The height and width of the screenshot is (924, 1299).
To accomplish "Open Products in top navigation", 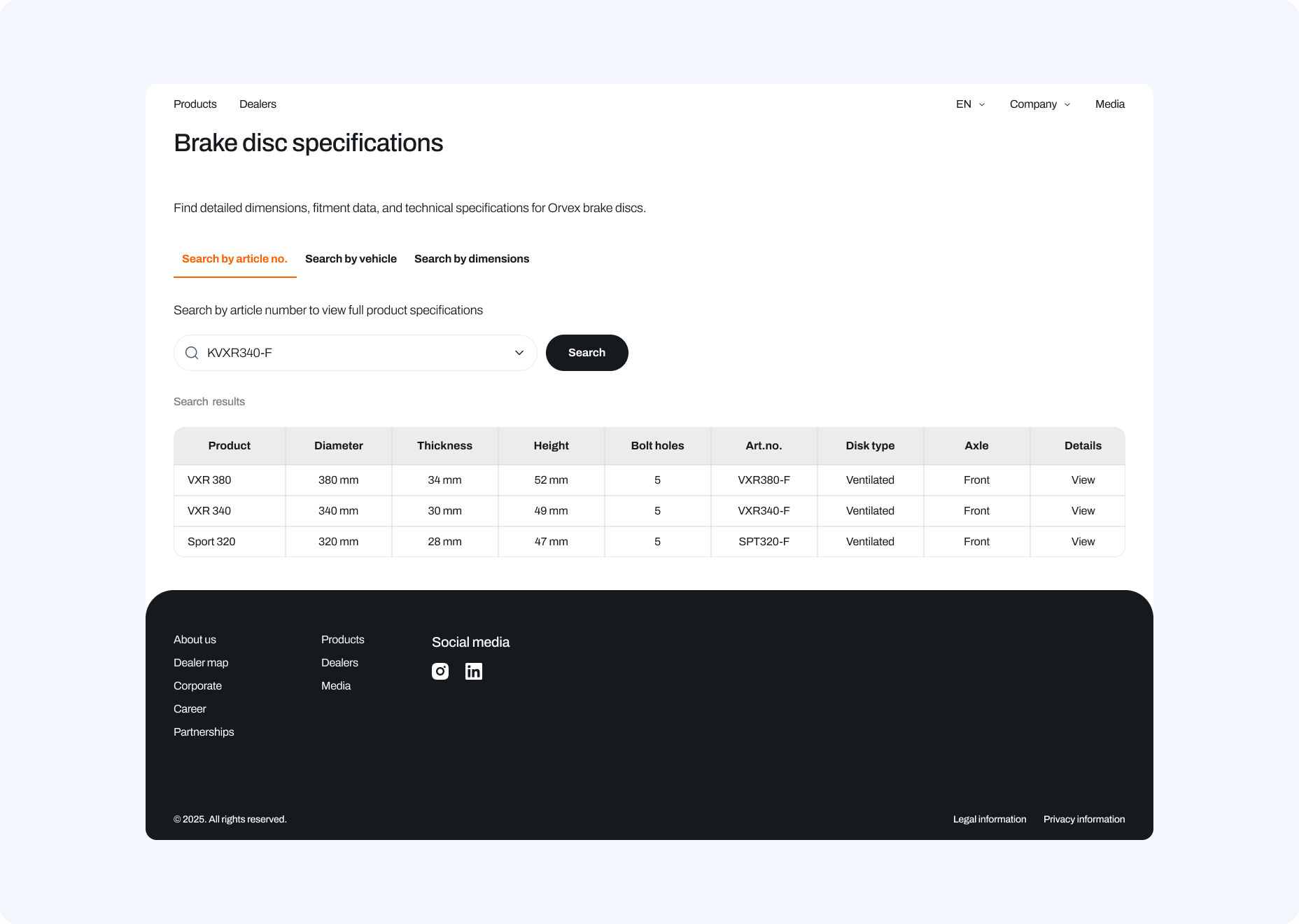I will coord(195,104).
